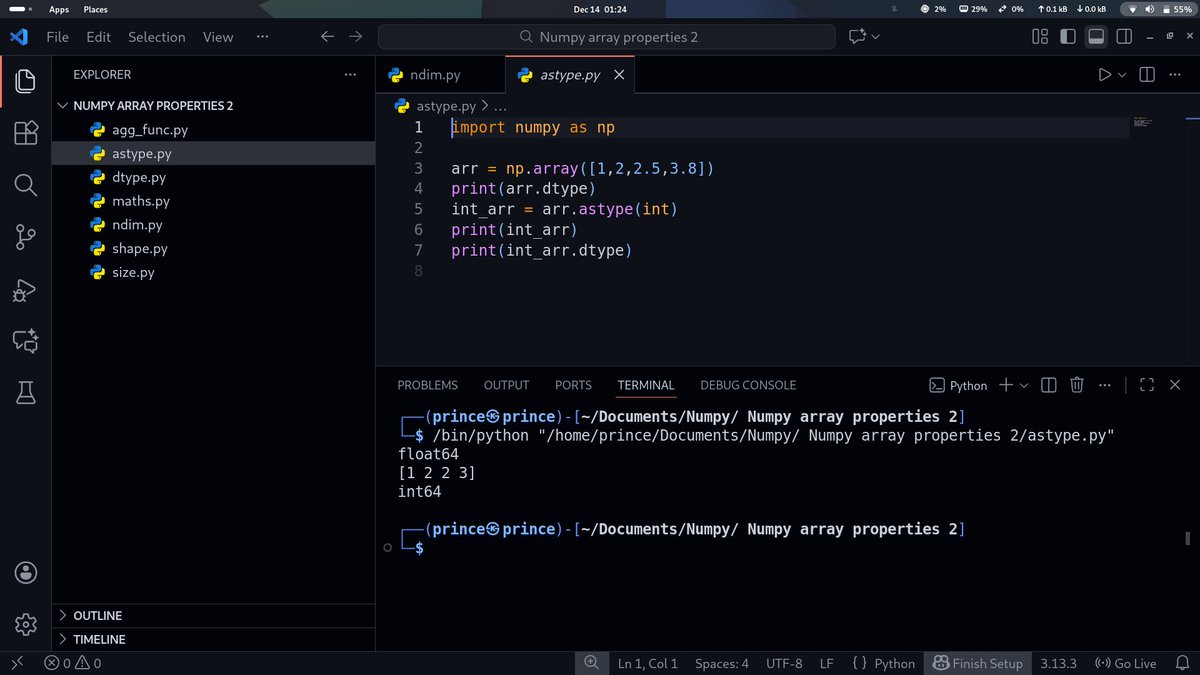Open the Manage gear in activity bar
The height and width of the screenshot is (675, 1200).
coord(25,625)
